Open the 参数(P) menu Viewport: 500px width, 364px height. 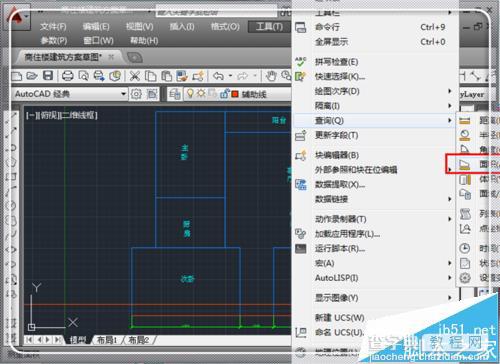[x=53, y=41]
